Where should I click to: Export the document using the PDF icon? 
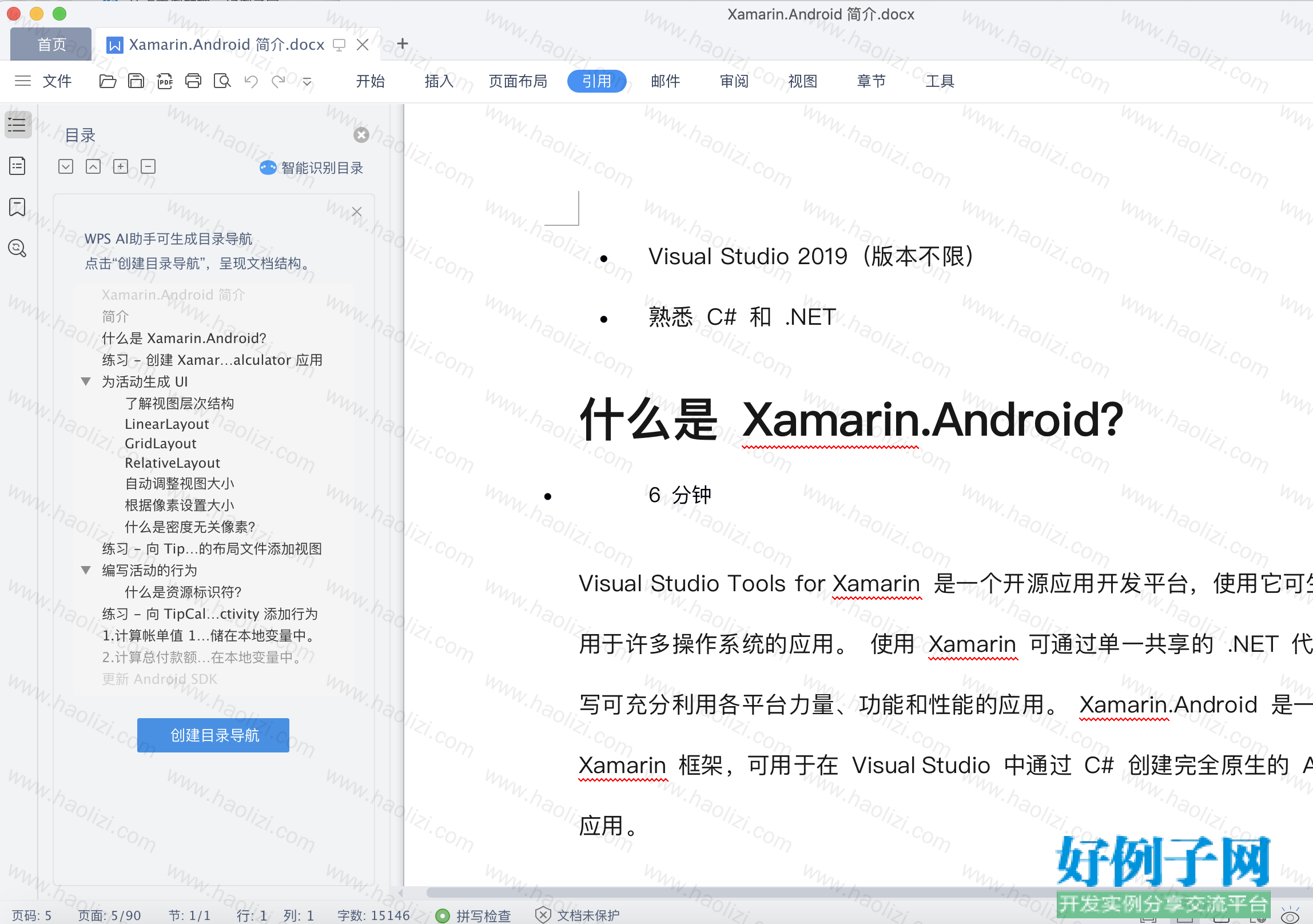coord(165,81)
